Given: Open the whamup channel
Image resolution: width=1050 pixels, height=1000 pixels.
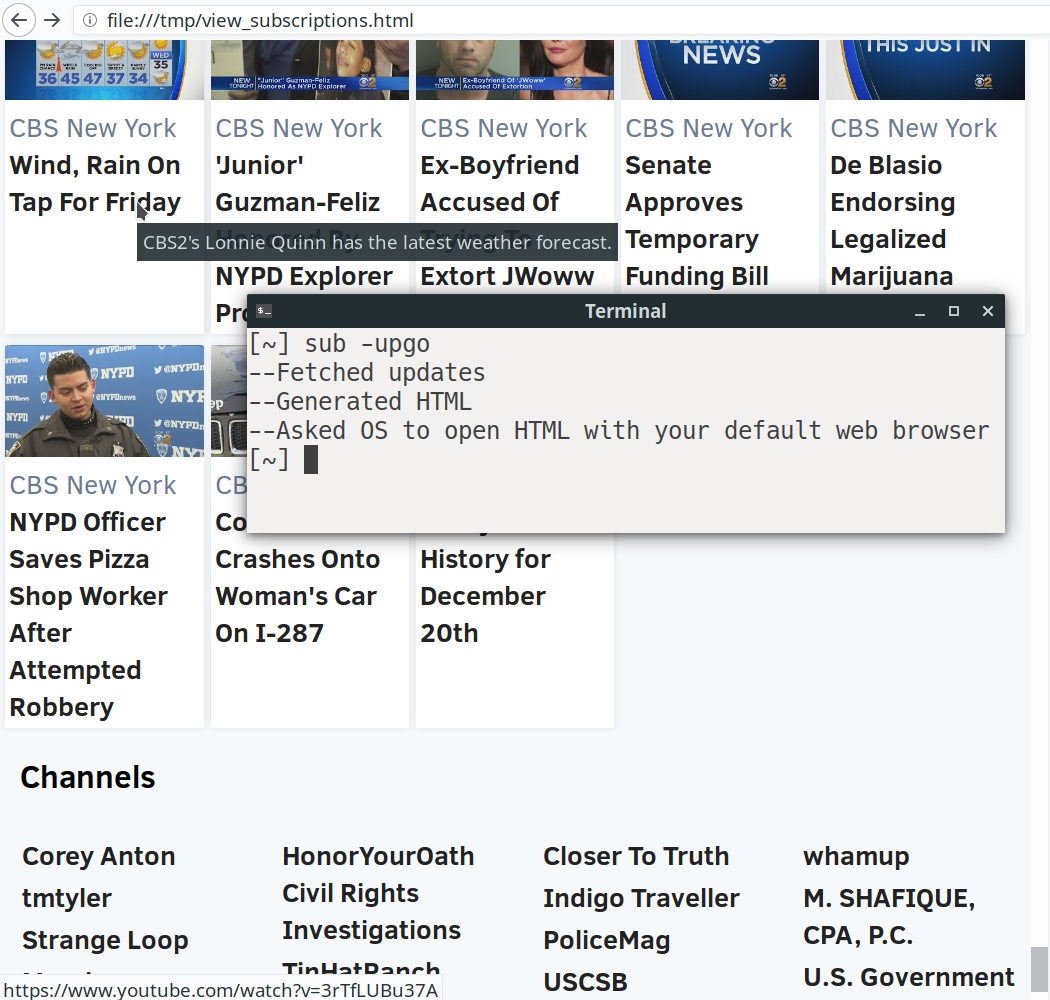Looking at the screenshot, I should pyautogui.click(x=856, y=857).
